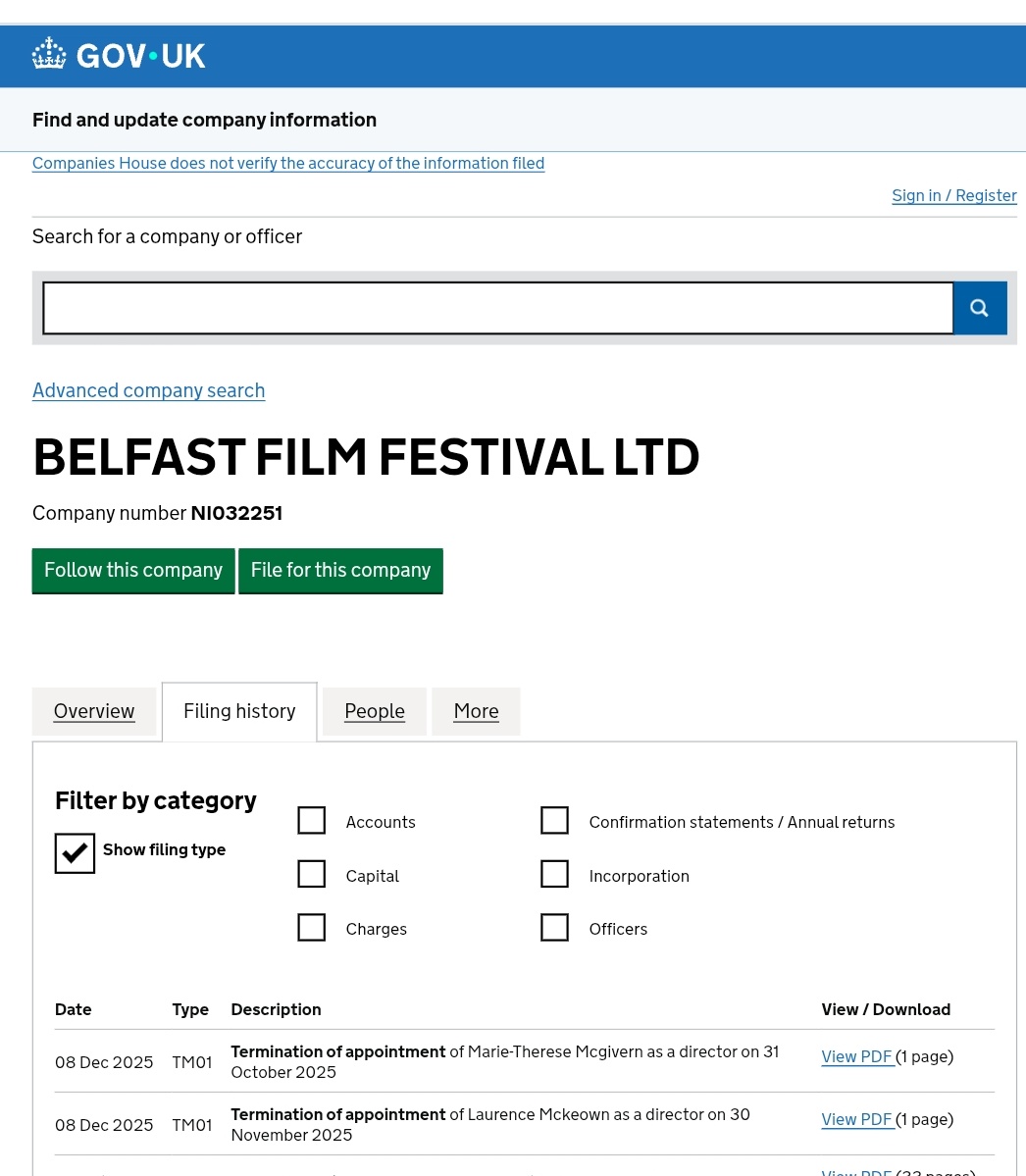Switch to the People tab
Image resolution: width=1026 pixels, height=1176 pixels.
pyautogui.click(x=375, y=711)
